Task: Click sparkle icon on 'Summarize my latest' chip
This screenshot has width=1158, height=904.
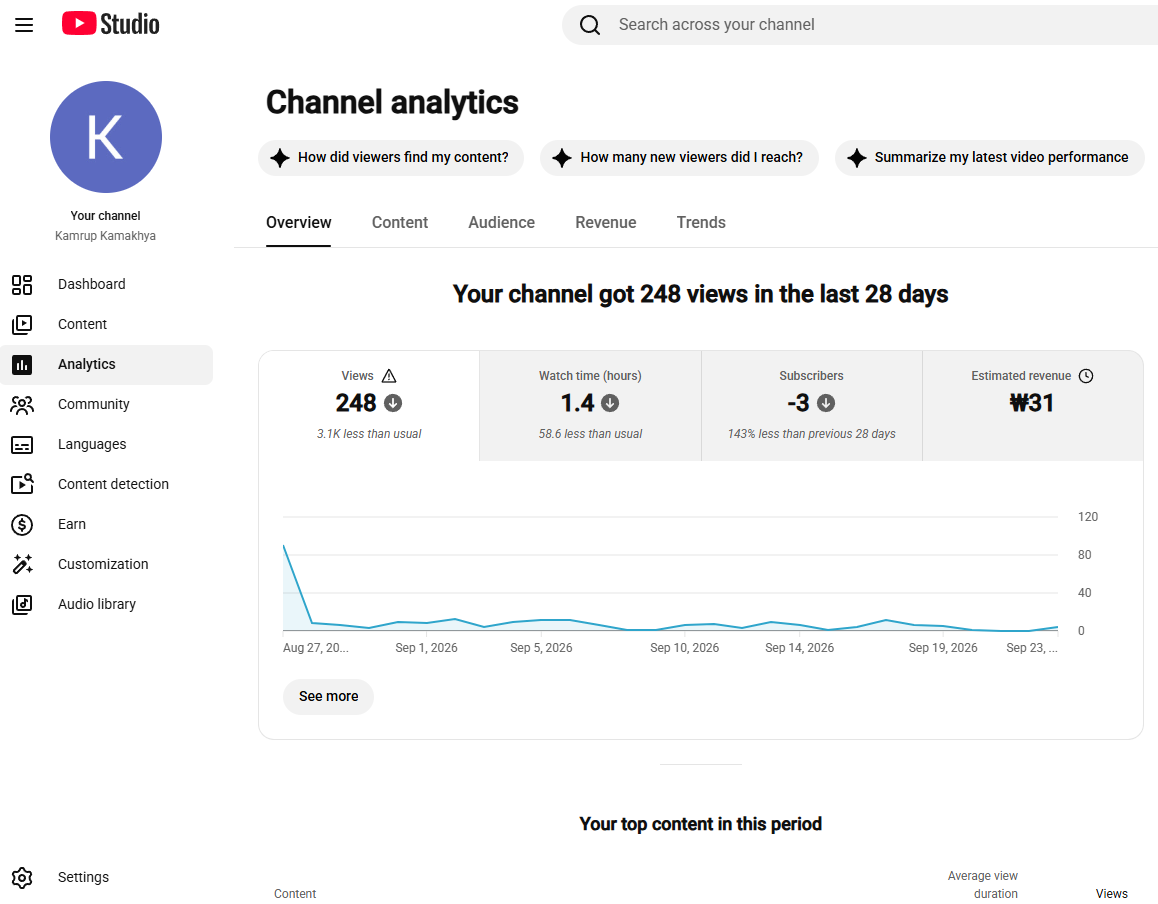Action: click(x=857, y=157)
